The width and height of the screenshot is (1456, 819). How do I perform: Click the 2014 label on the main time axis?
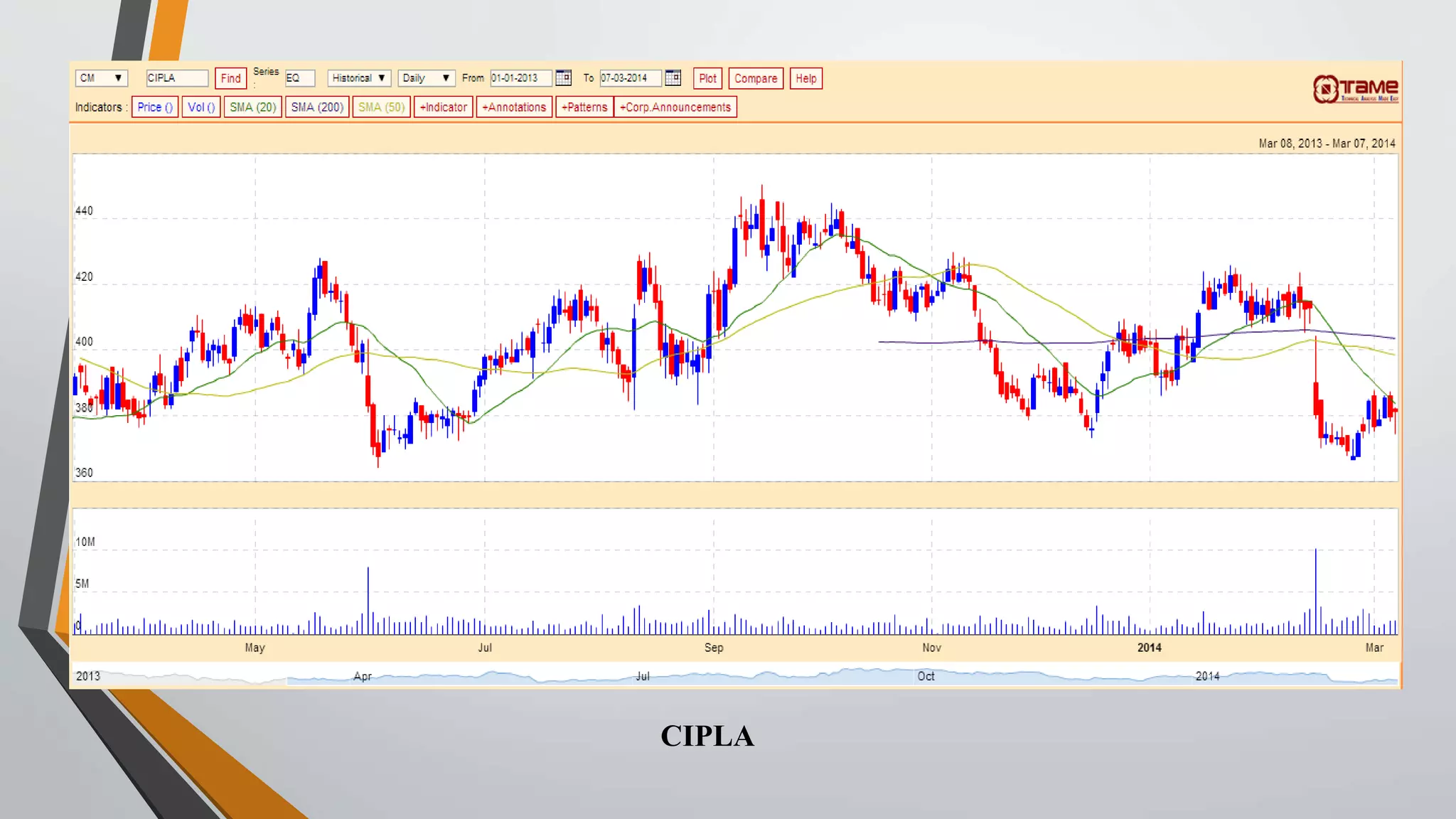pyautogui.click(x=1150, y=648)
